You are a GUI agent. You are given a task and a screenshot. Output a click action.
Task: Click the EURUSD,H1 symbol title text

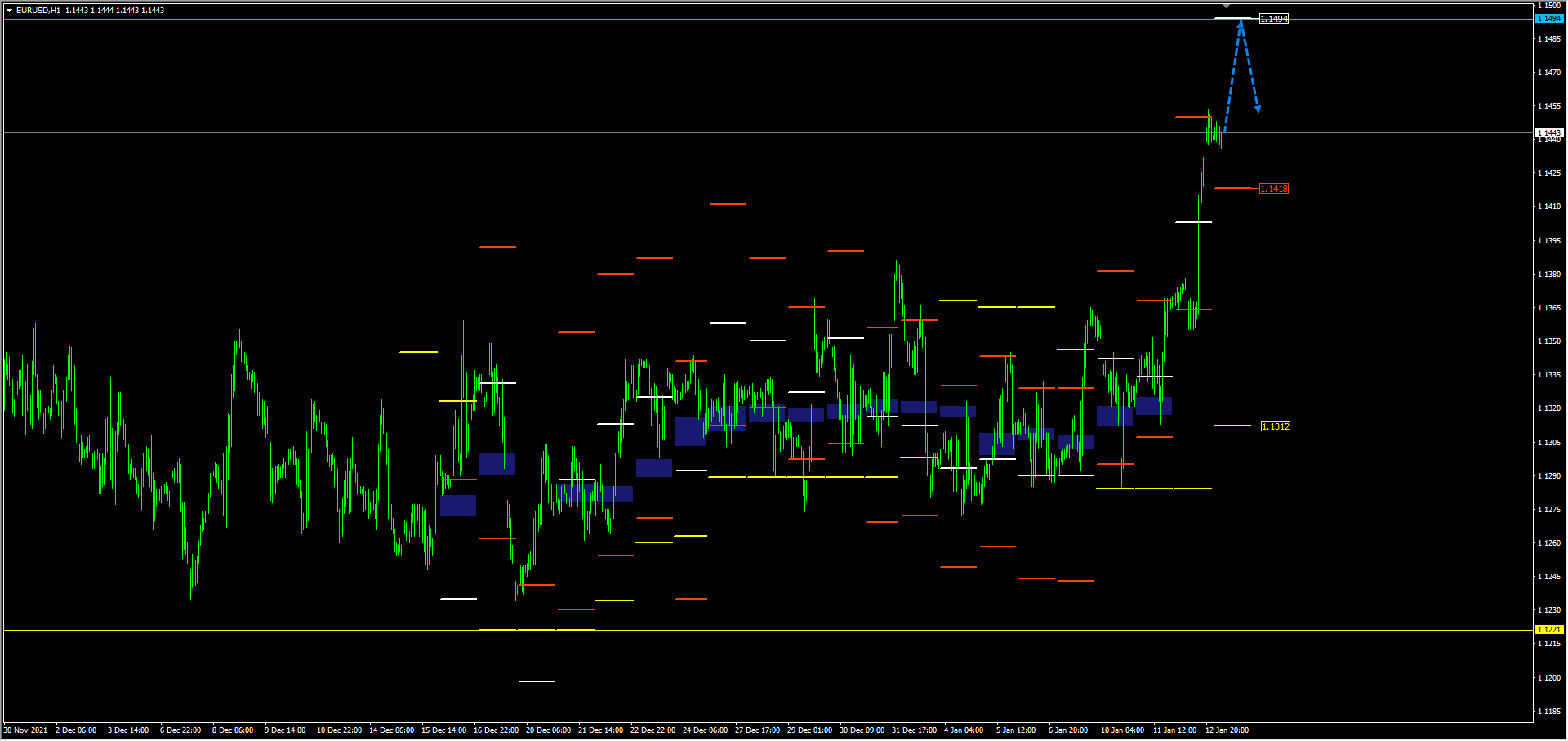38,11
